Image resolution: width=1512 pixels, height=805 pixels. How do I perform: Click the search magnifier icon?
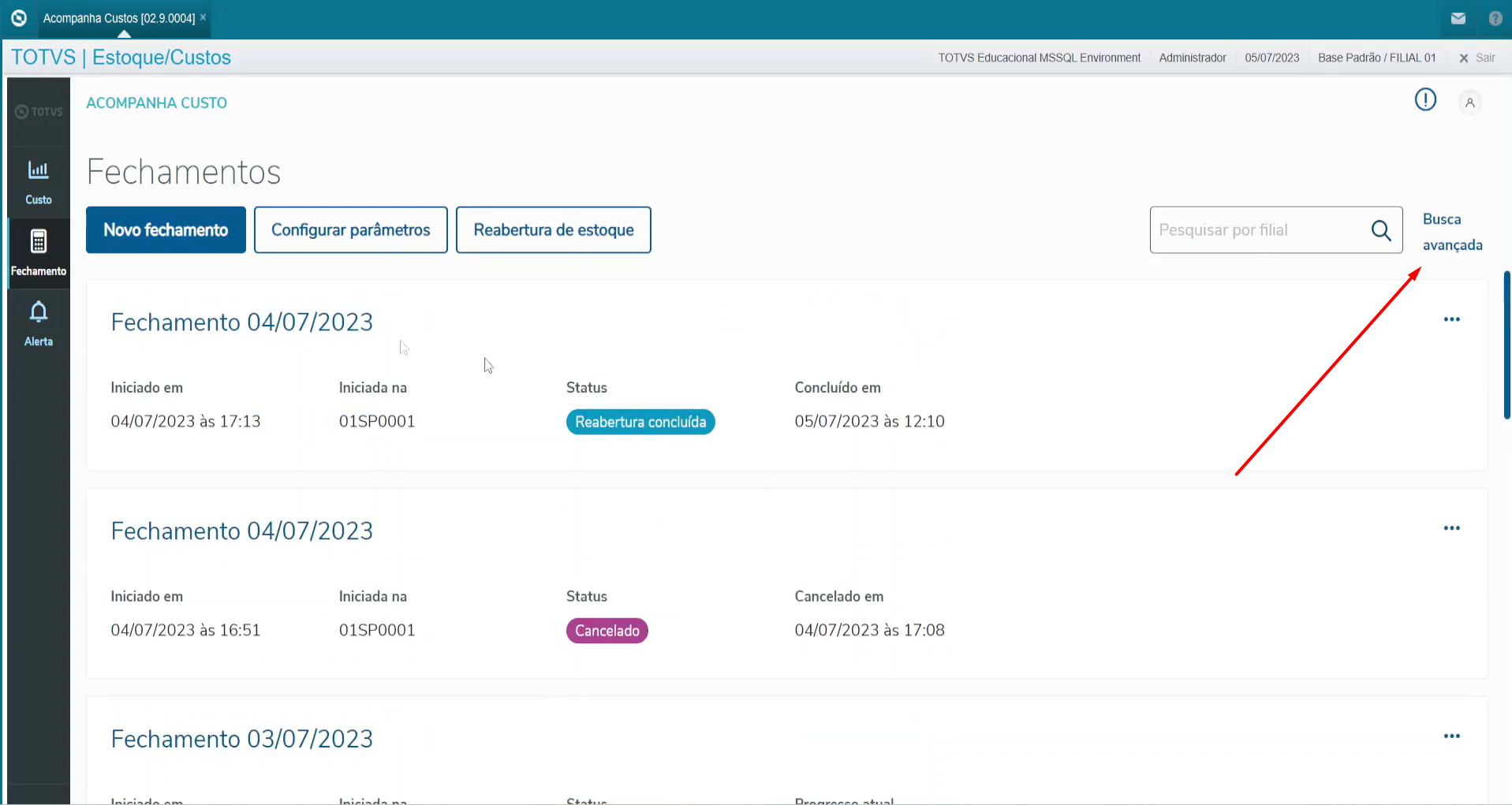pyautogui.click(x=1380, y=230)
